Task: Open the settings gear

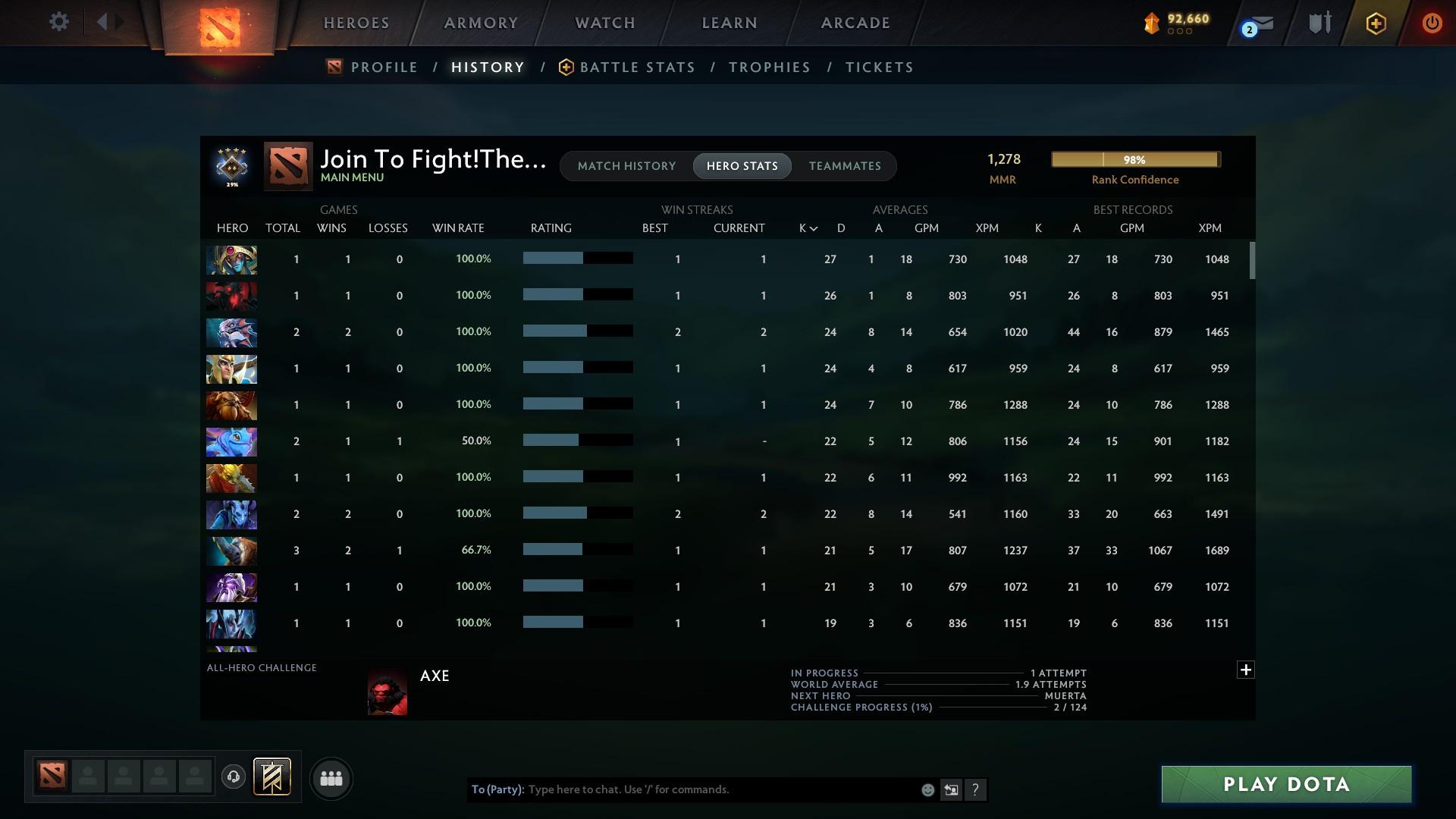Action: 58,22
